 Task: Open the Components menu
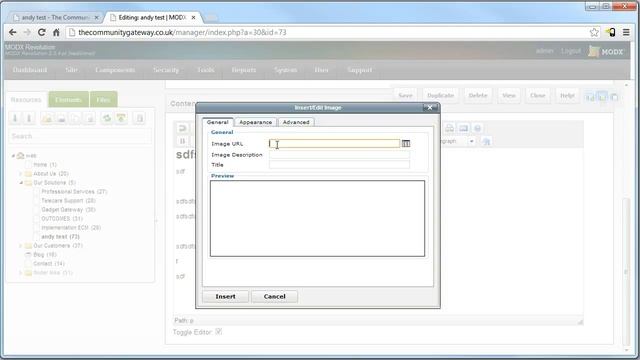pos(115,70)
